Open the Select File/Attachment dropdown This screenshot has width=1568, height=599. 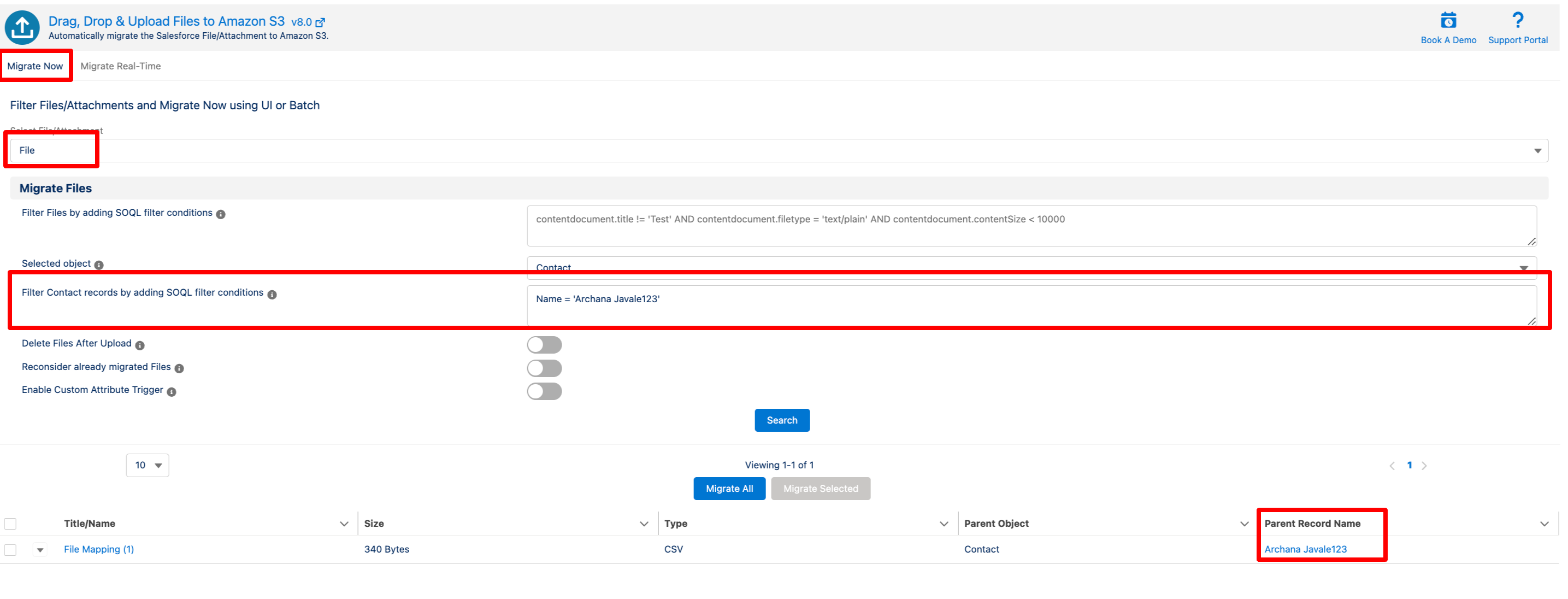click(779, 150)
